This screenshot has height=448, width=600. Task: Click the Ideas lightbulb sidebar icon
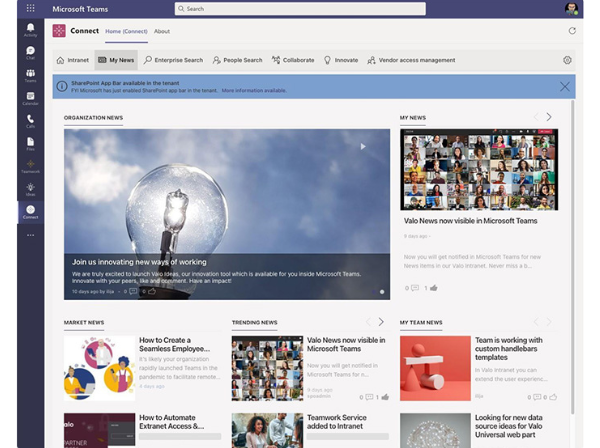(x=30, y=187)
